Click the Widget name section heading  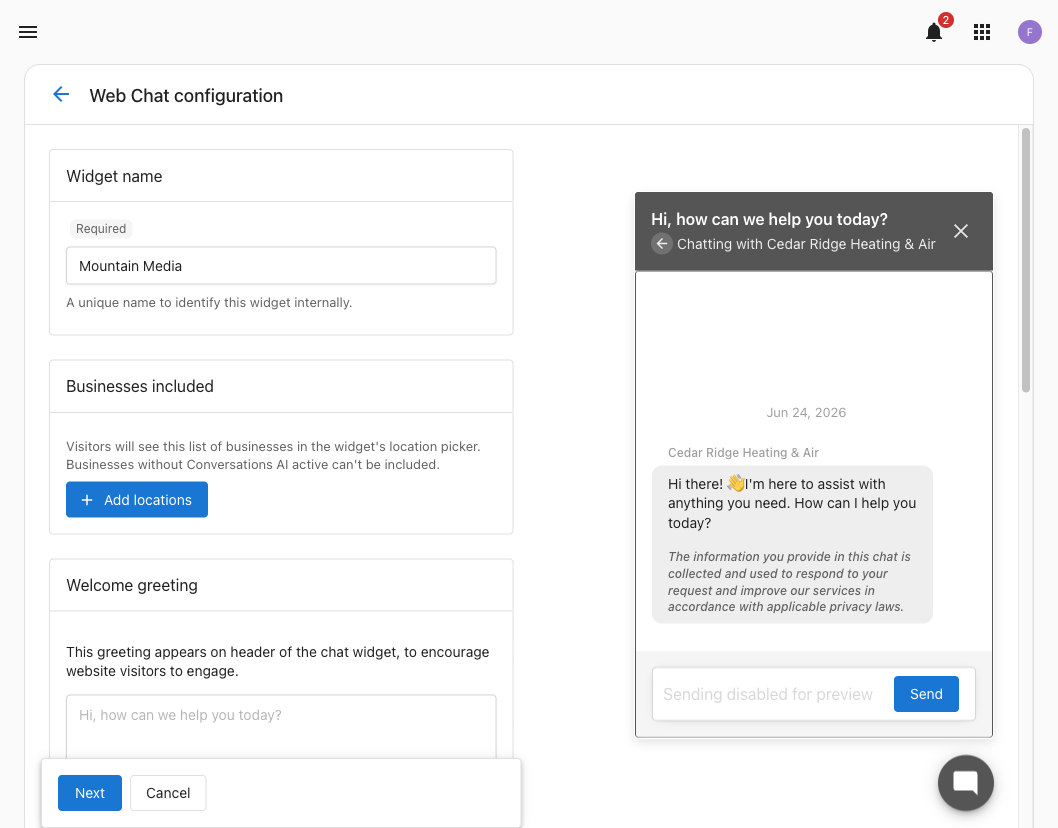[x=114, y=176]
